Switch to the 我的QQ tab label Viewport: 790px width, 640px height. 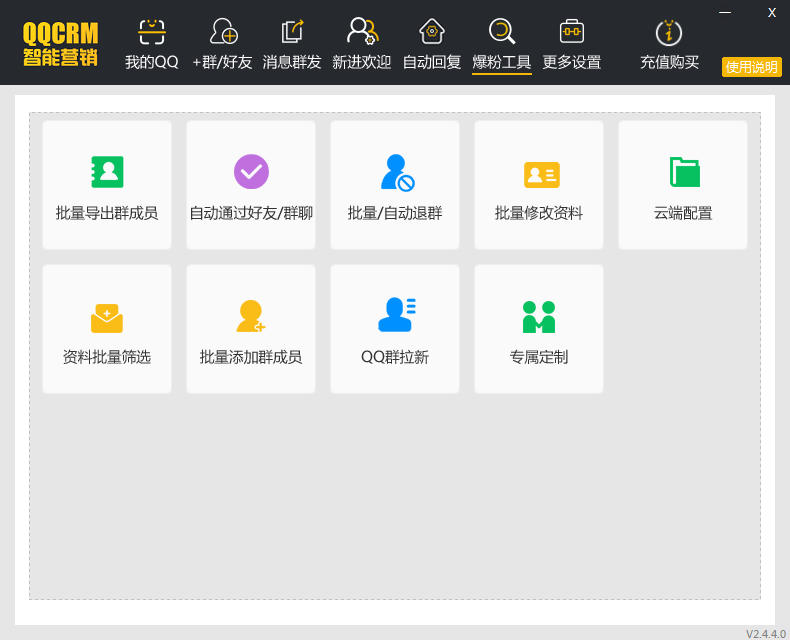click(x=152, y=62)
